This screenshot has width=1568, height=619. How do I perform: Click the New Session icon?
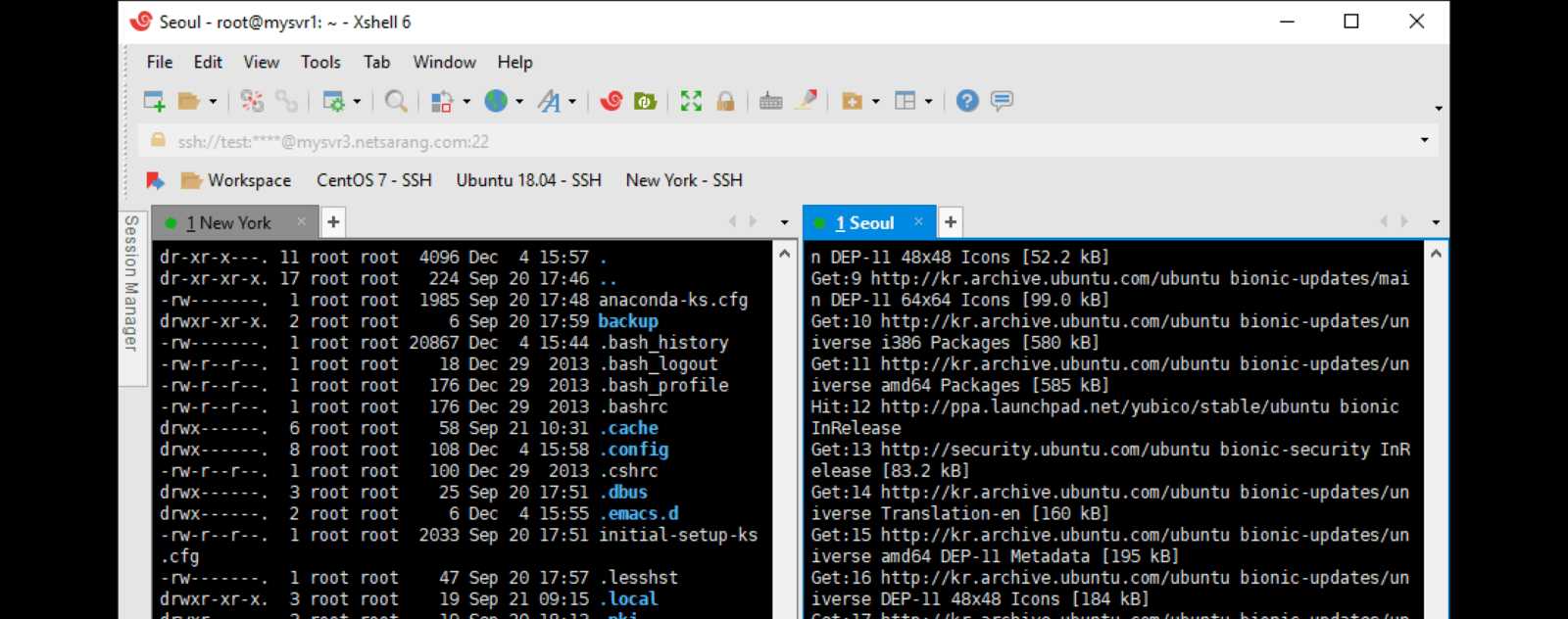[155, 101]
